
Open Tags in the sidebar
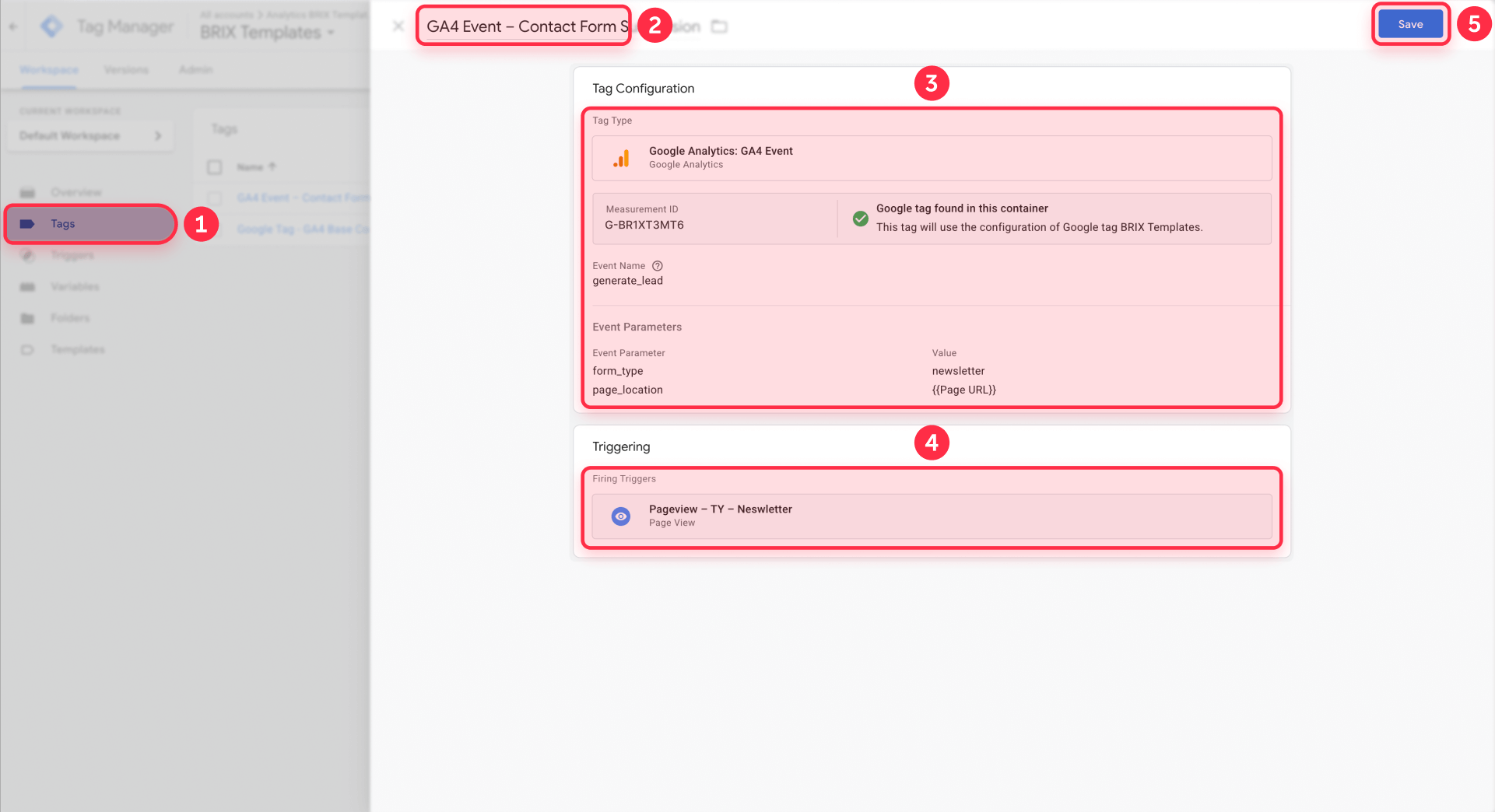(90, 224)
